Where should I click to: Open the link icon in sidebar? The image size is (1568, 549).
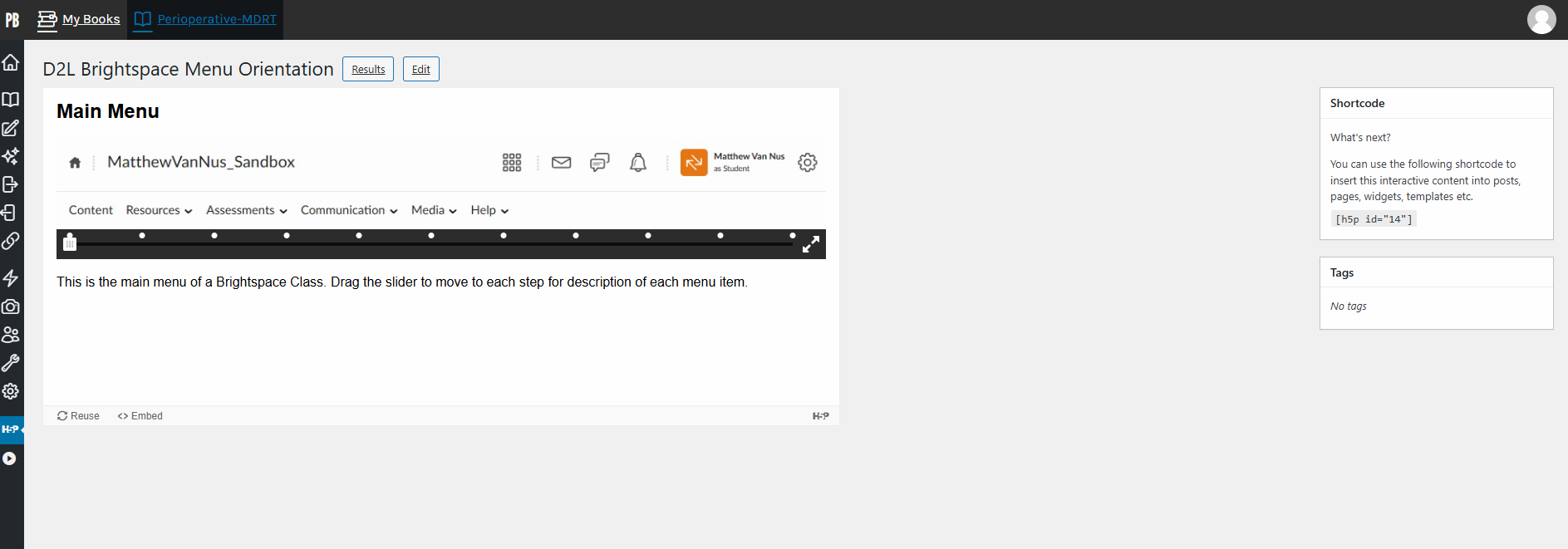coord(11,241)
